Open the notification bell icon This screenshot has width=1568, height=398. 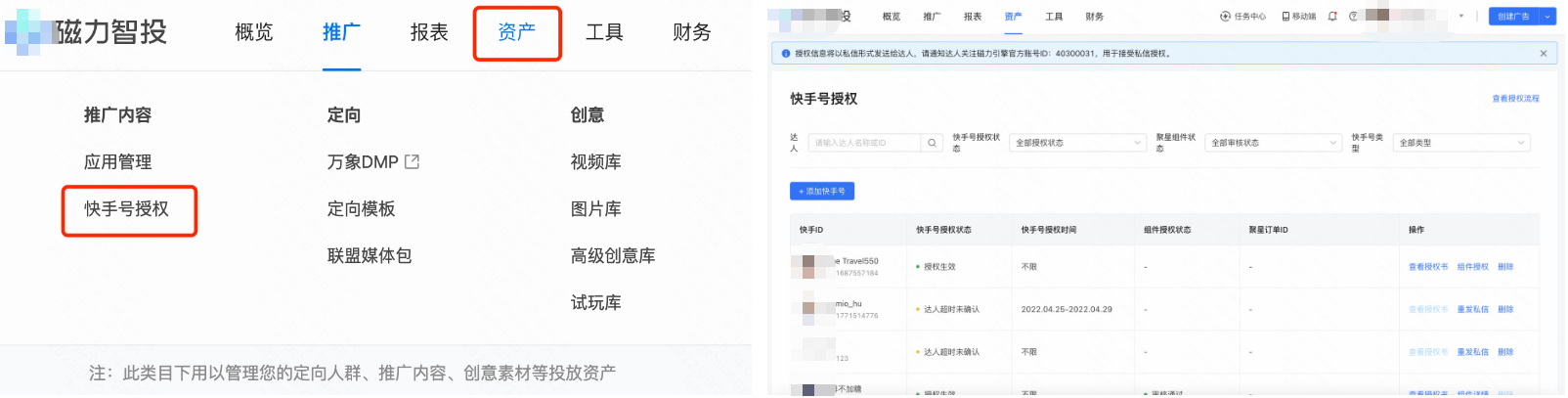(x=1332, y=17)
